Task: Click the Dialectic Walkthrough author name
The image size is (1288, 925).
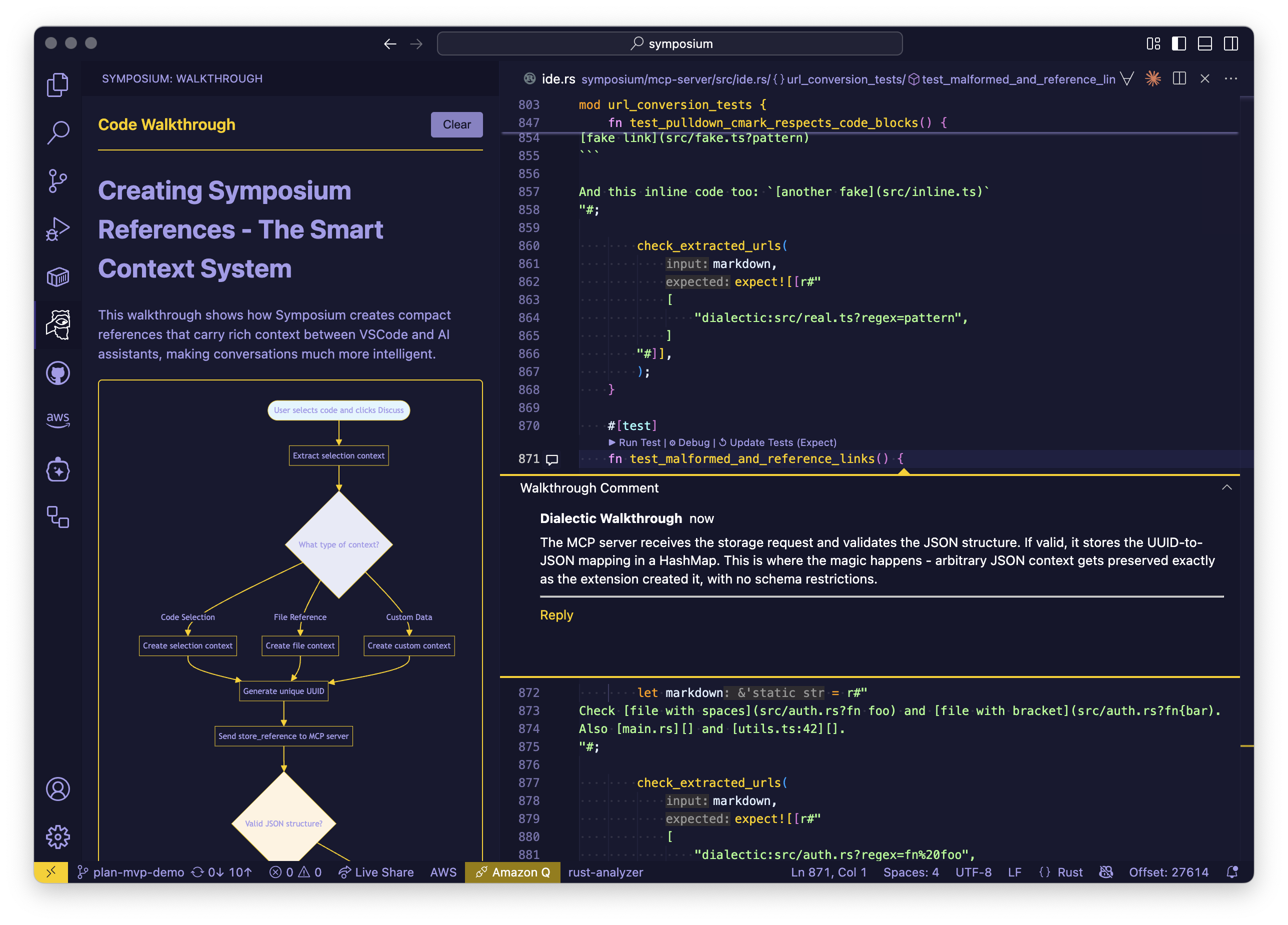Action: coord(610,518)
